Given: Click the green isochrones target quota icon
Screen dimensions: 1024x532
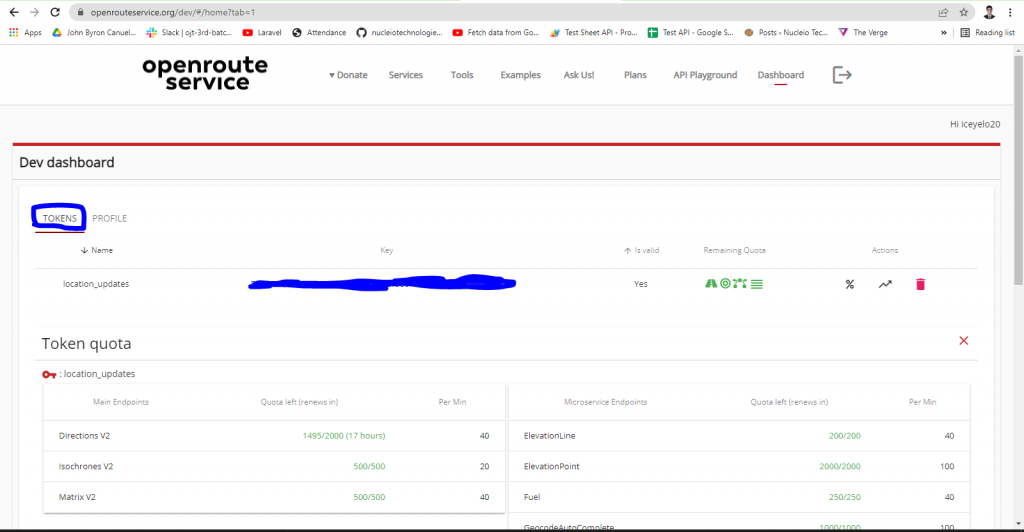Looking at the screenshot, I should coord(725,283).
